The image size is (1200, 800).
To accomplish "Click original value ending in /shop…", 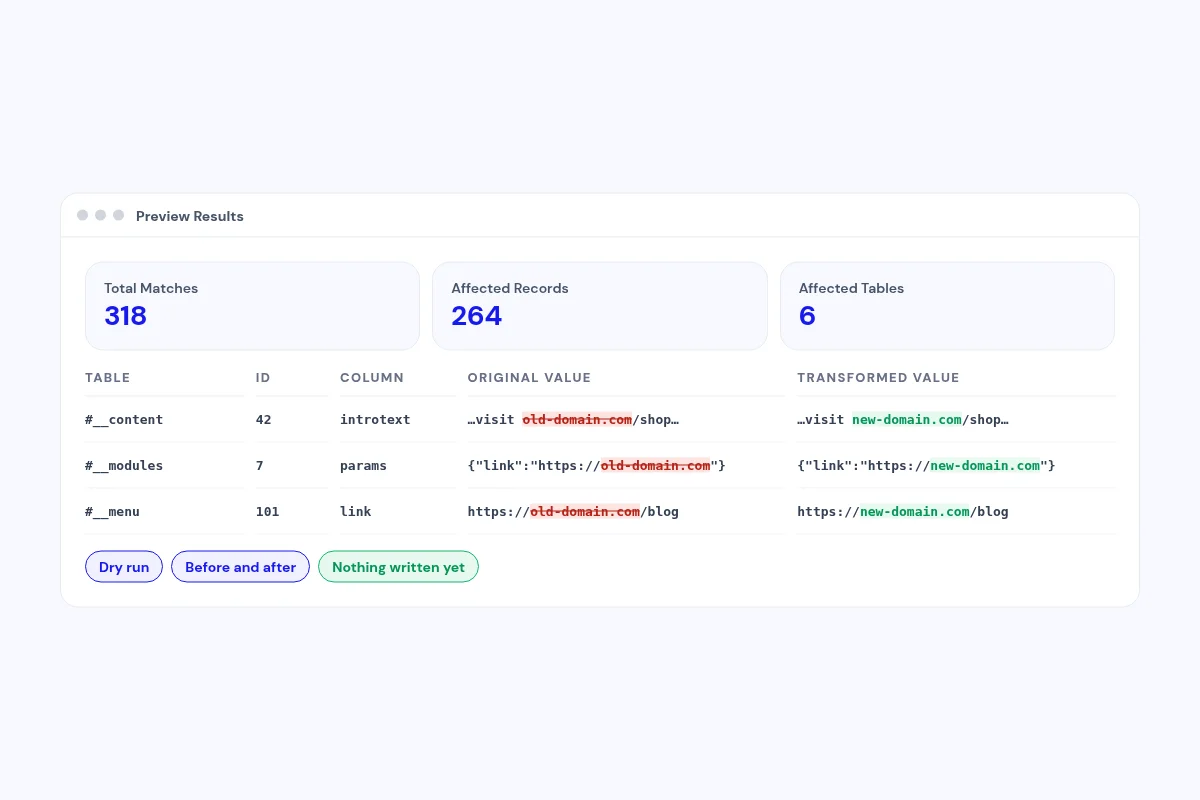I will [x=573, y=420].
